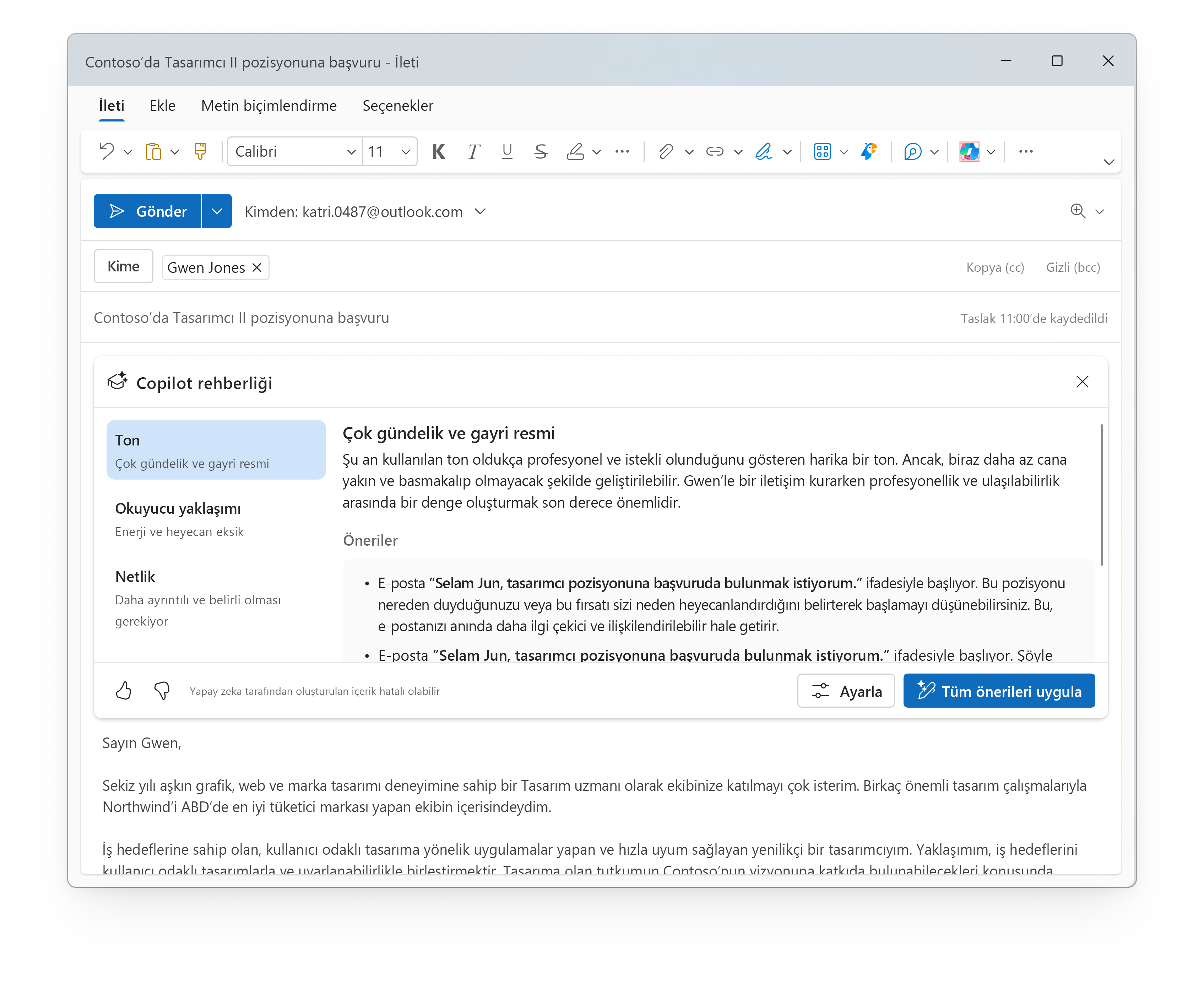Expand the Kimden sender address chevron
The image size is (1204, 989).
[480, 211]
